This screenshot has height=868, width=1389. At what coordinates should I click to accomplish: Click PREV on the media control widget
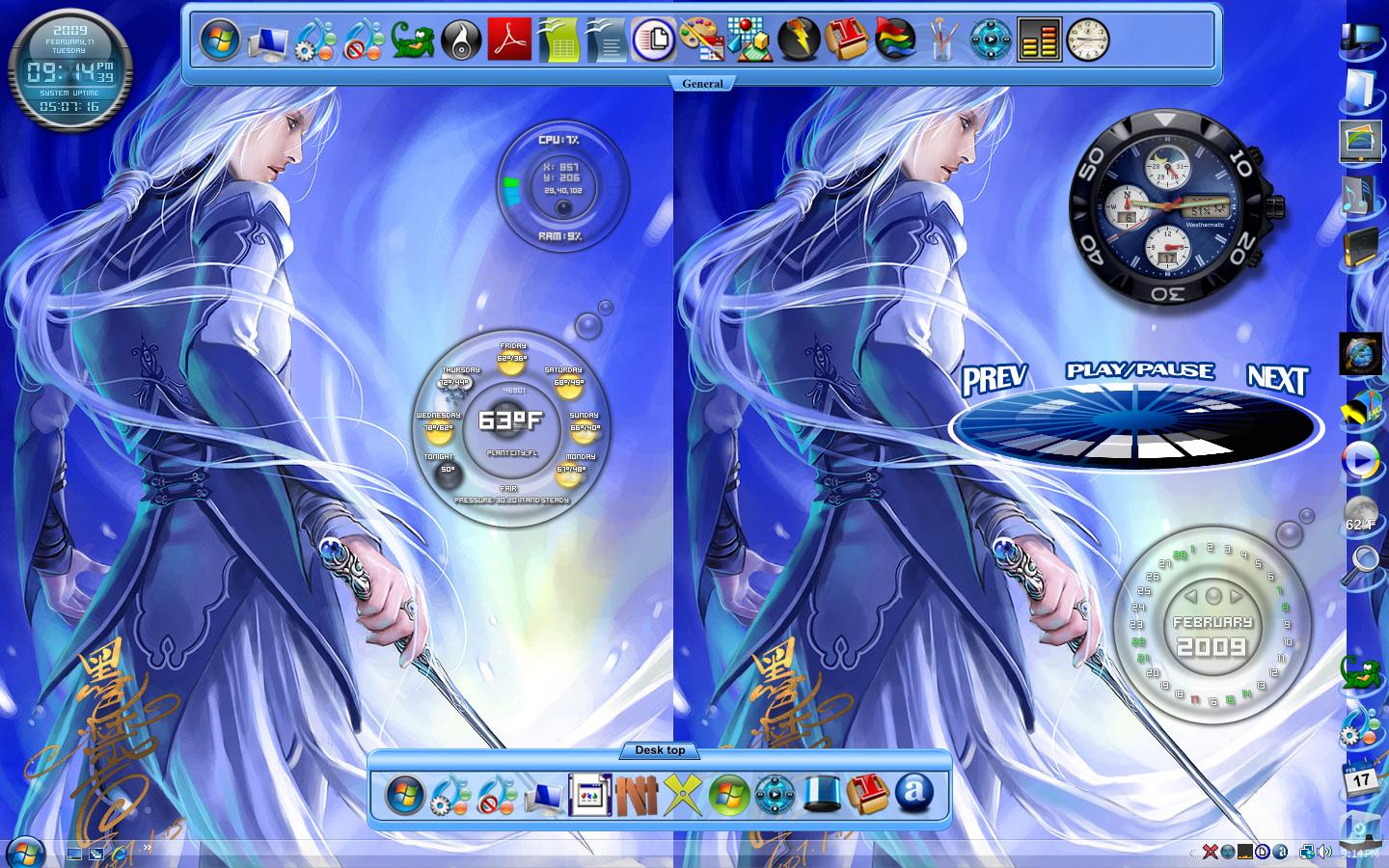[994, 379]
